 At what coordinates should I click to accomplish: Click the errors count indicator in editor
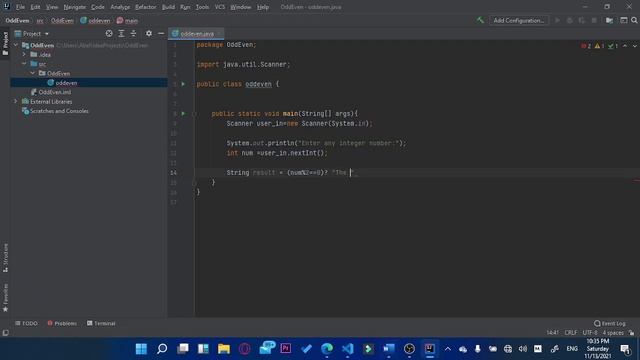[x=586, y=46]
